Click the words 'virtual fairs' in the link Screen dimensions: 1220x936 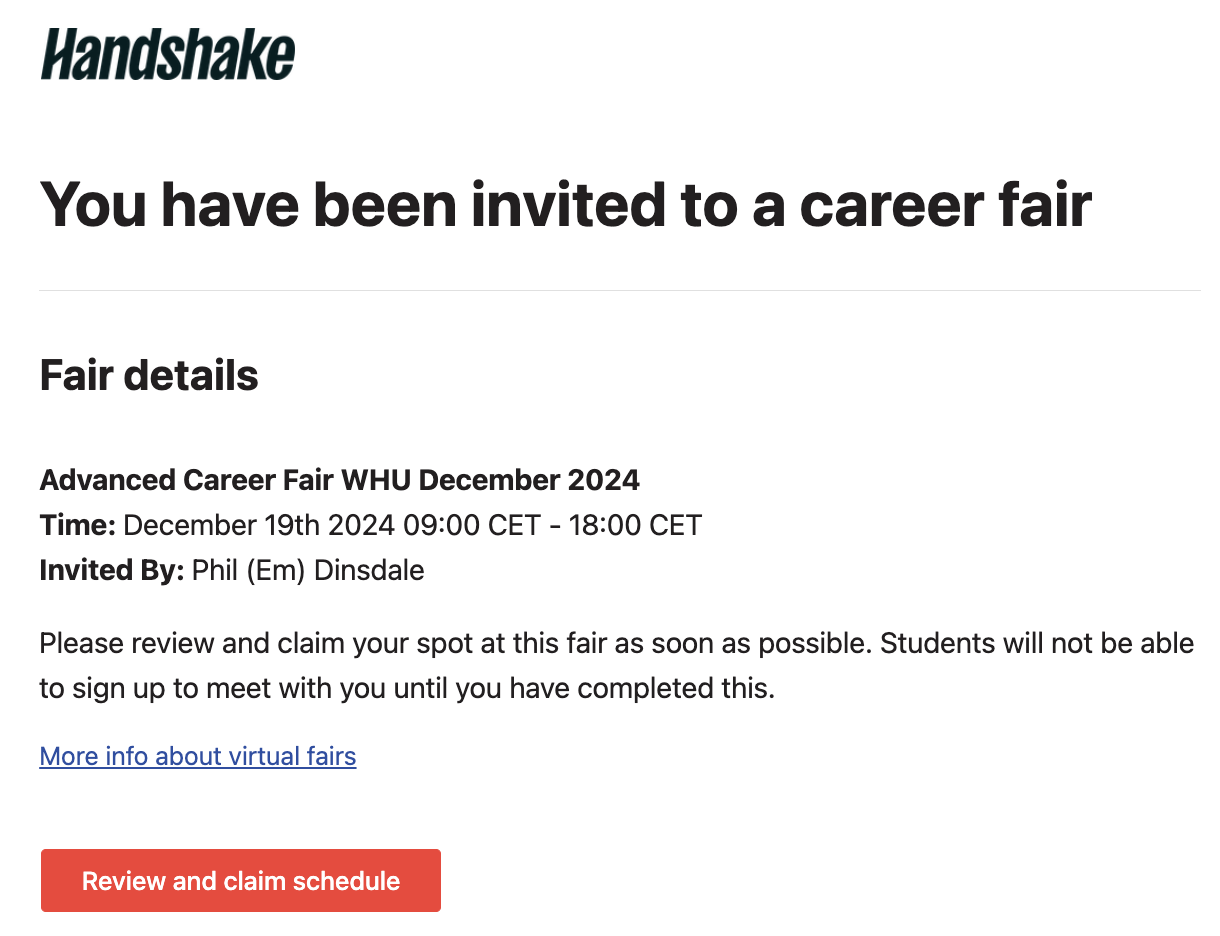point(293,756)
